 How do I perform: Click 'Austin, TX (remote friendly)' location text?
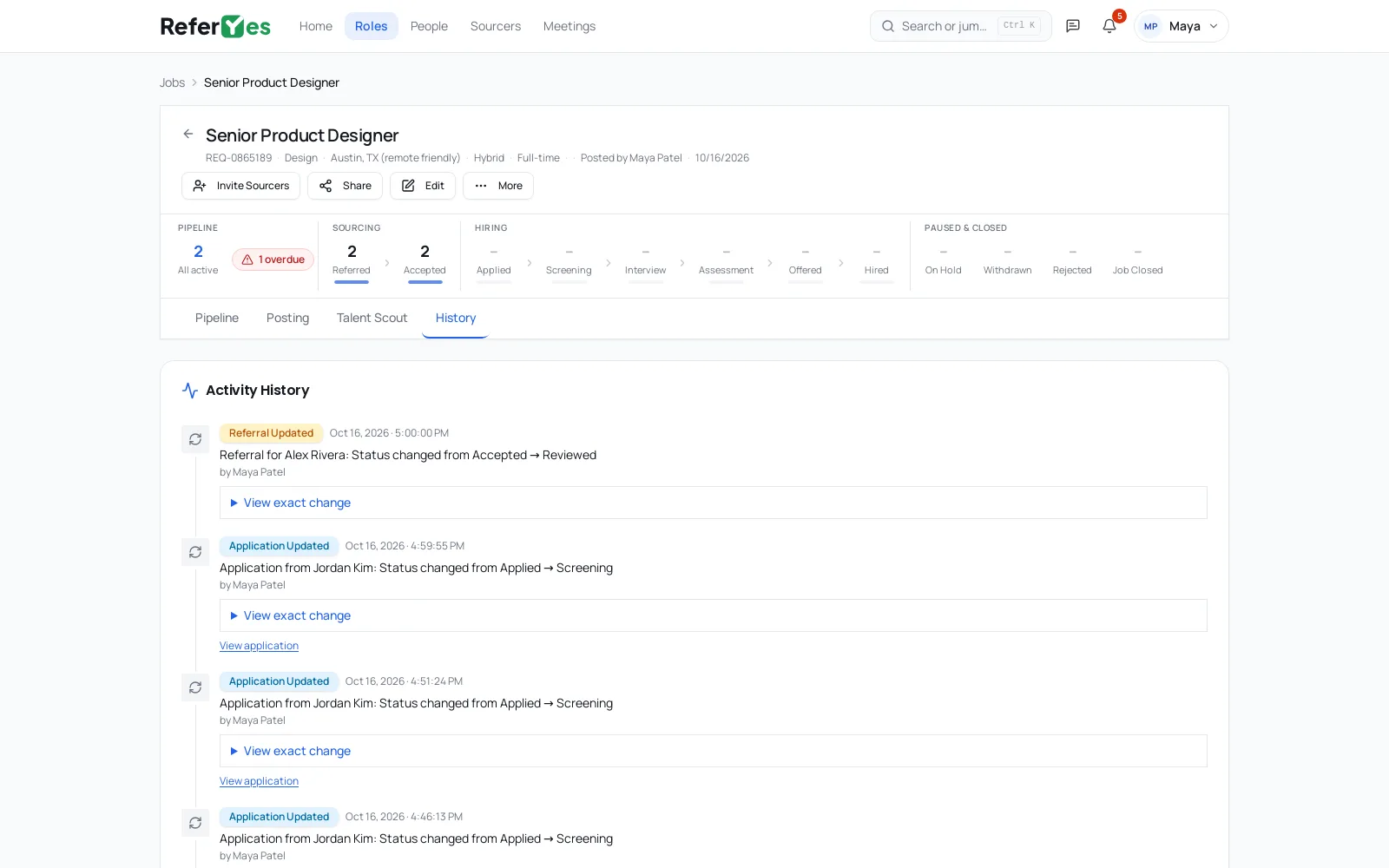[395, 158]
